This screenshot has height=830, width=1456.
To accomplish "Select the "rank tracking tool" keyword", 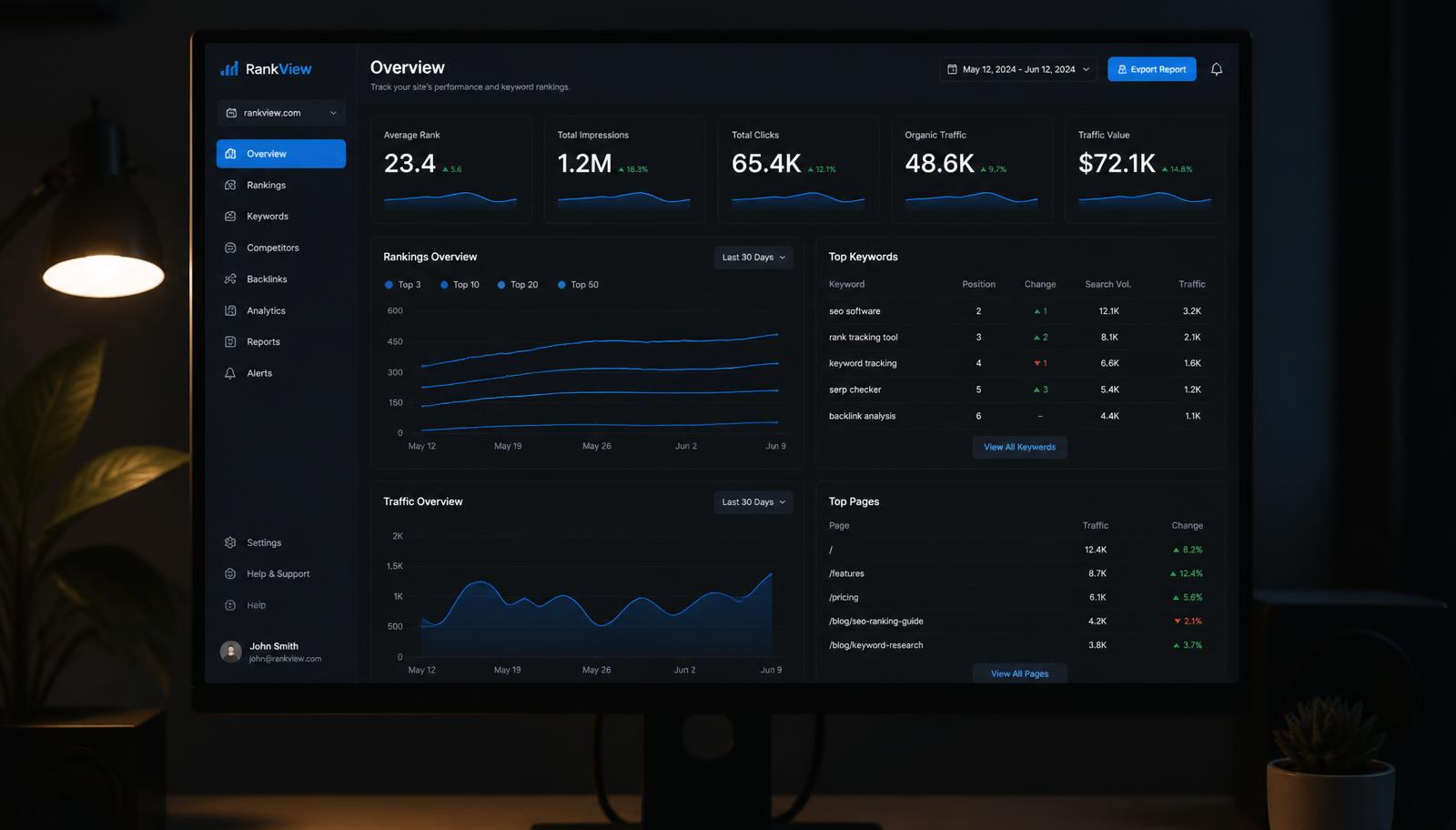I will click(863, 338).
